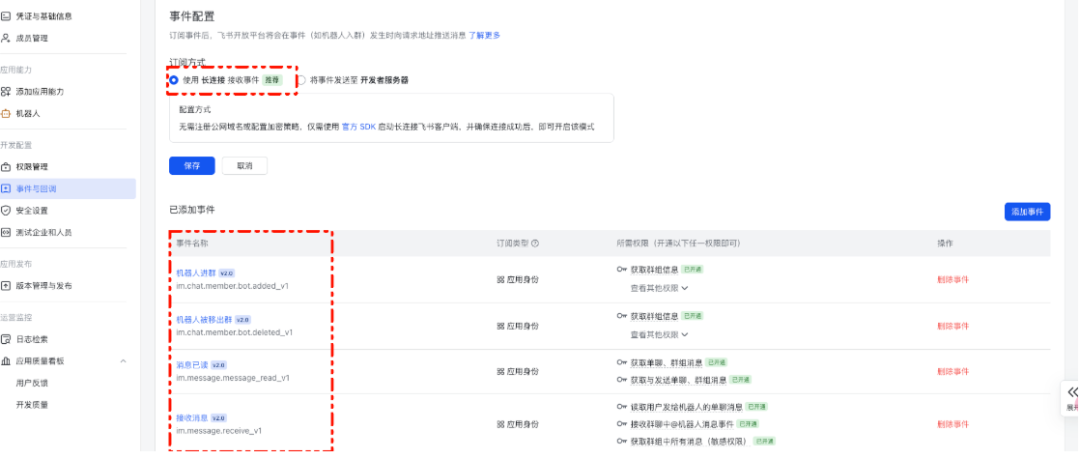Open the 消息已读 event name link
1080x459 pixels.
(x=192, y=365)
